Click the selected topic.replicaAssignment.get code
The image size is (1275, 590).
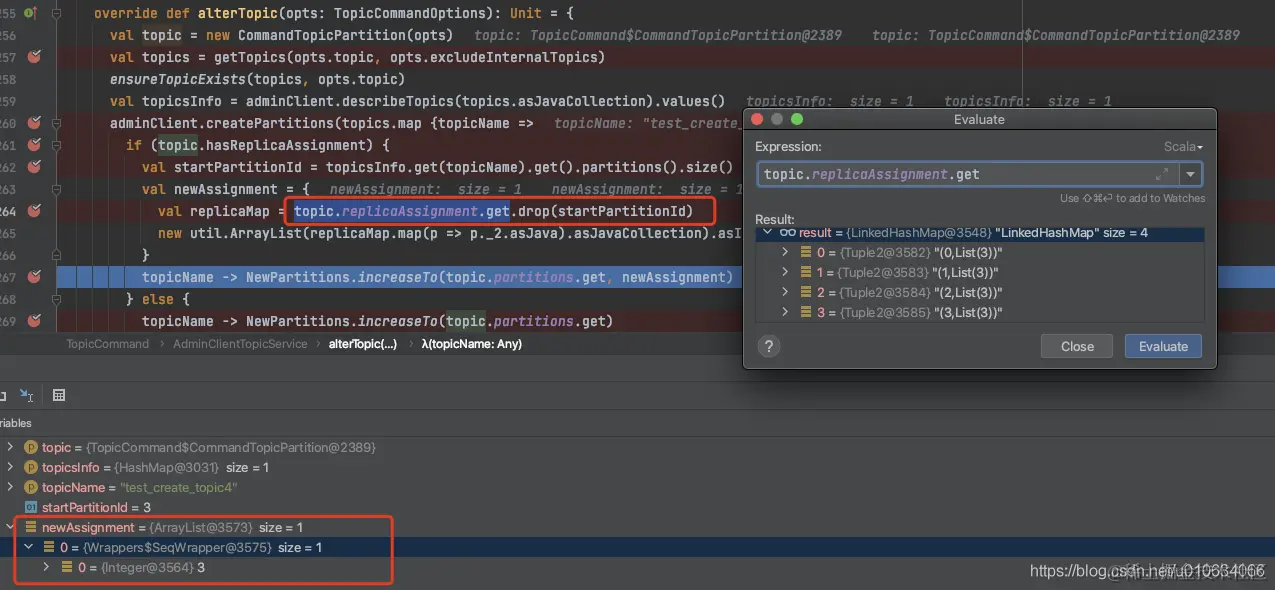402,211
